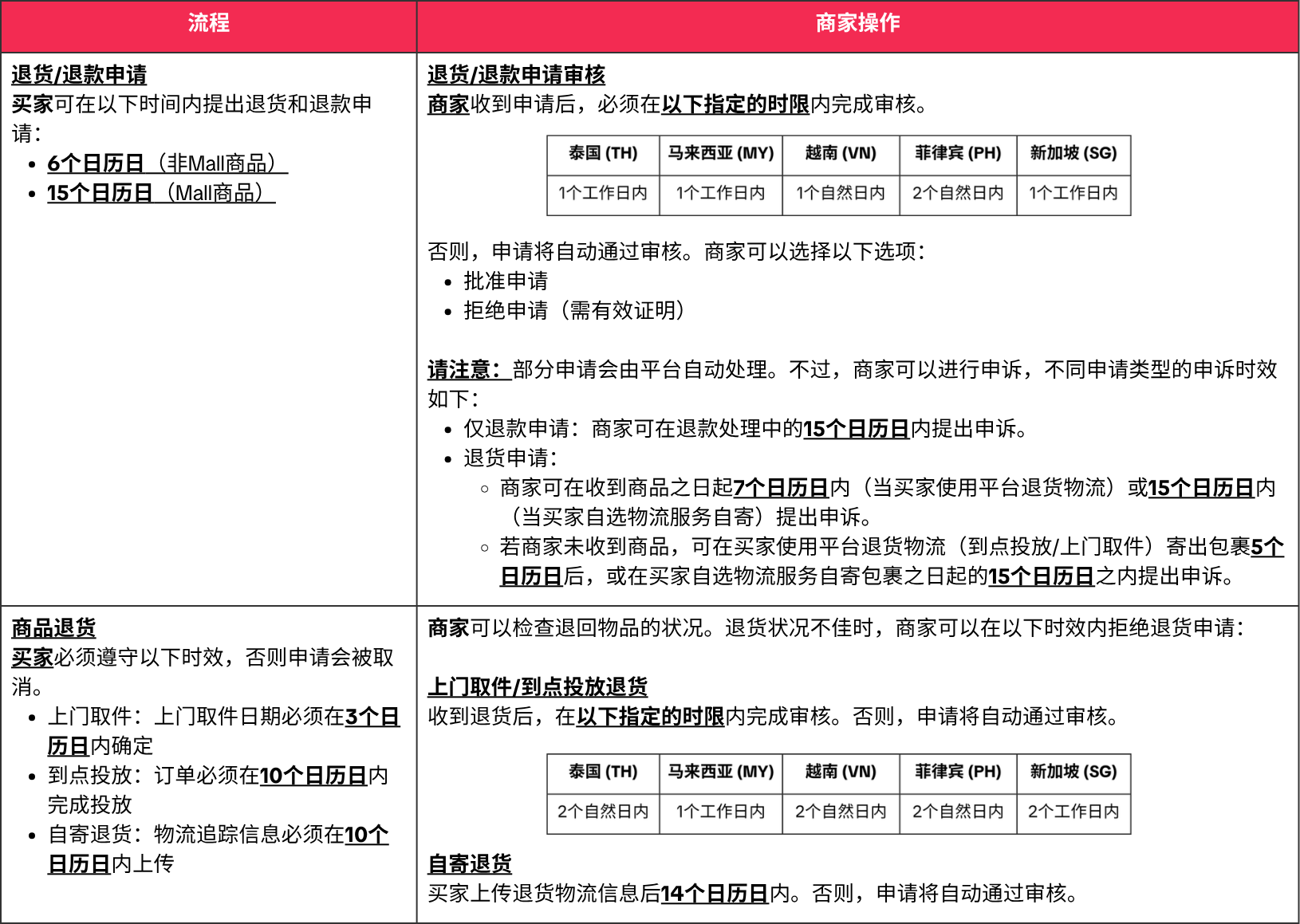1300x924 pixels.
Task: Select the 1个工作日内 cell under 新加坡
Action: click(1073, 194)
